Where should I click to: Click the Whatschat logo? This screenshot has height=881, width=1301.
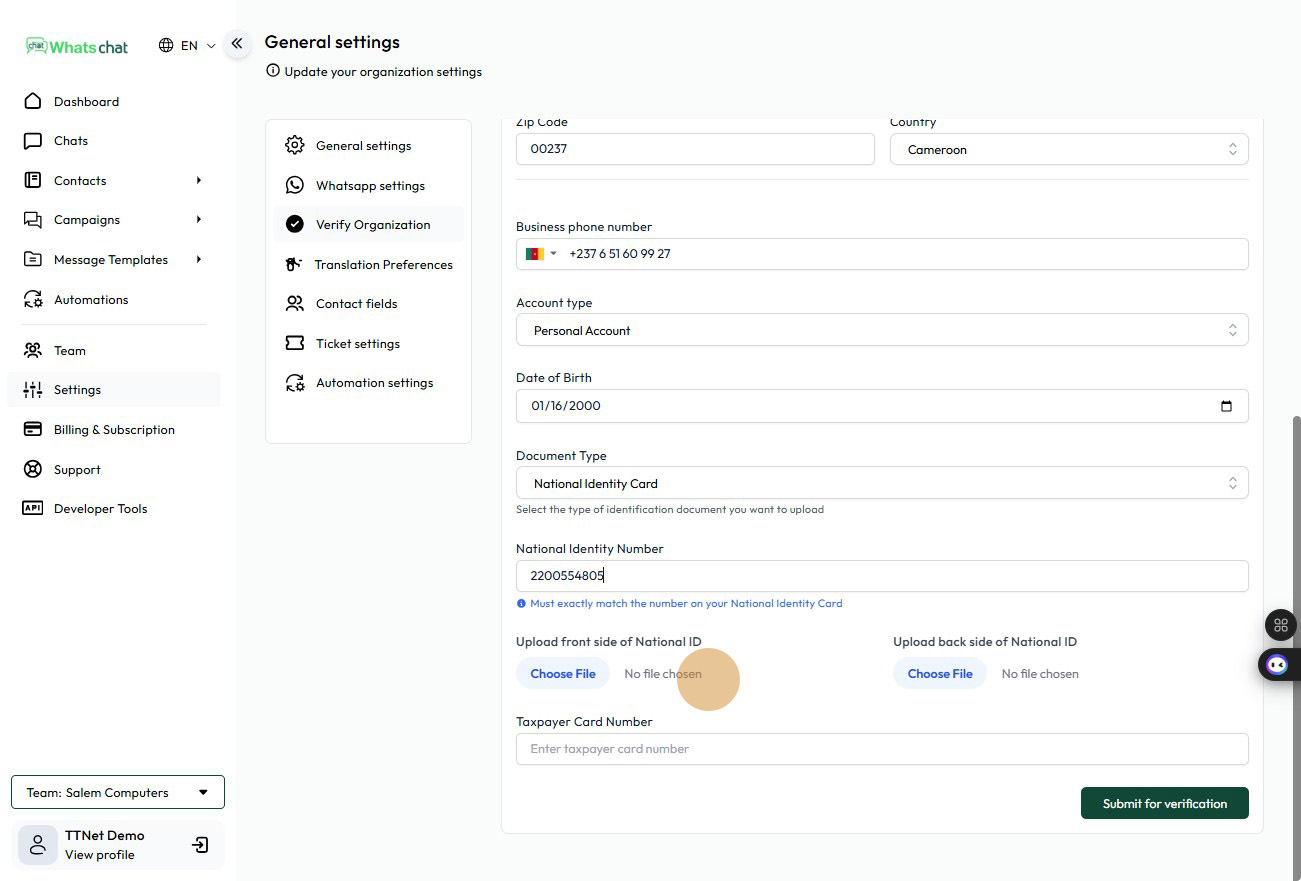coord(78,46)
